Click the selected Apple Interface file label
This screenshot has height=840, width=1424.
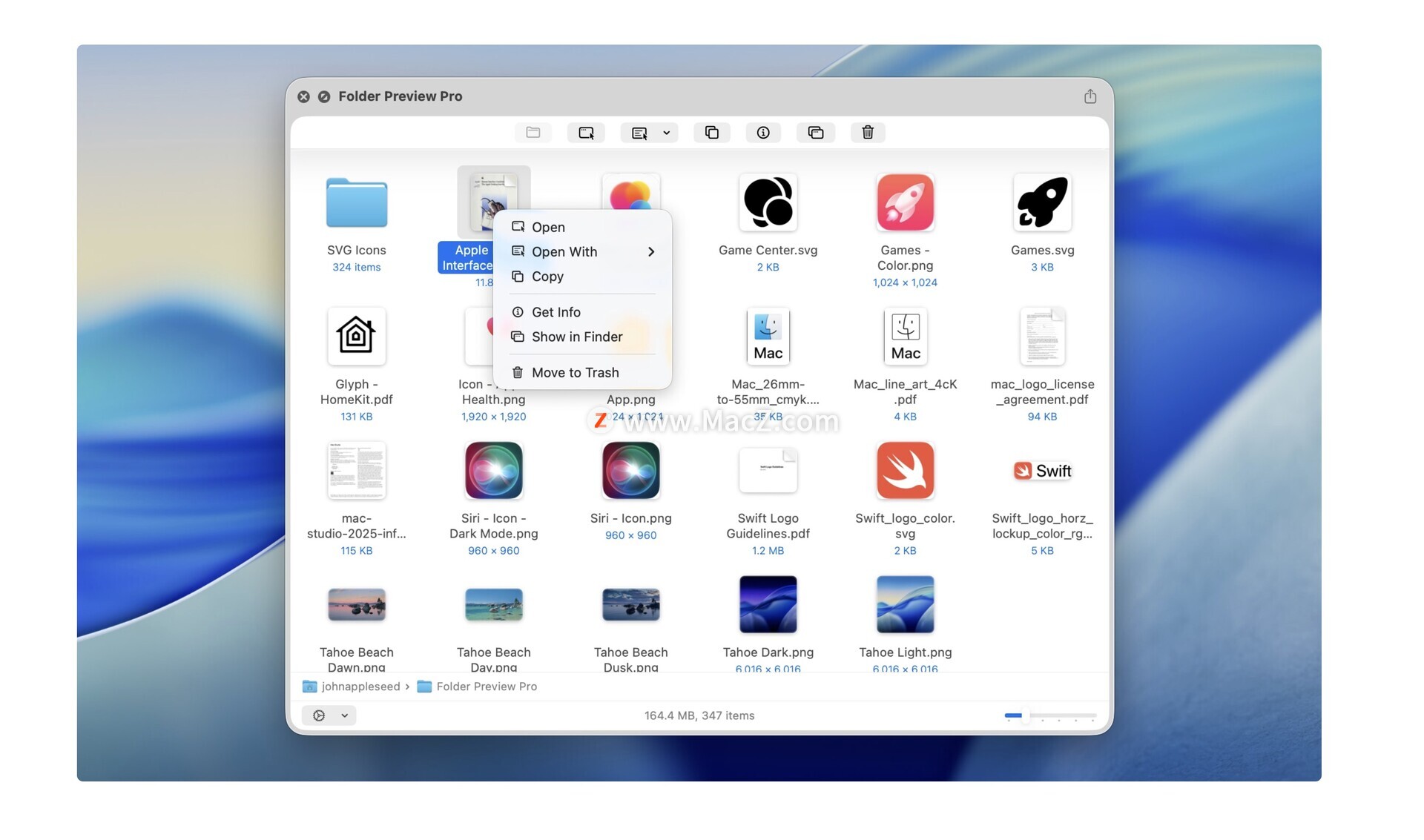point(466,258)
